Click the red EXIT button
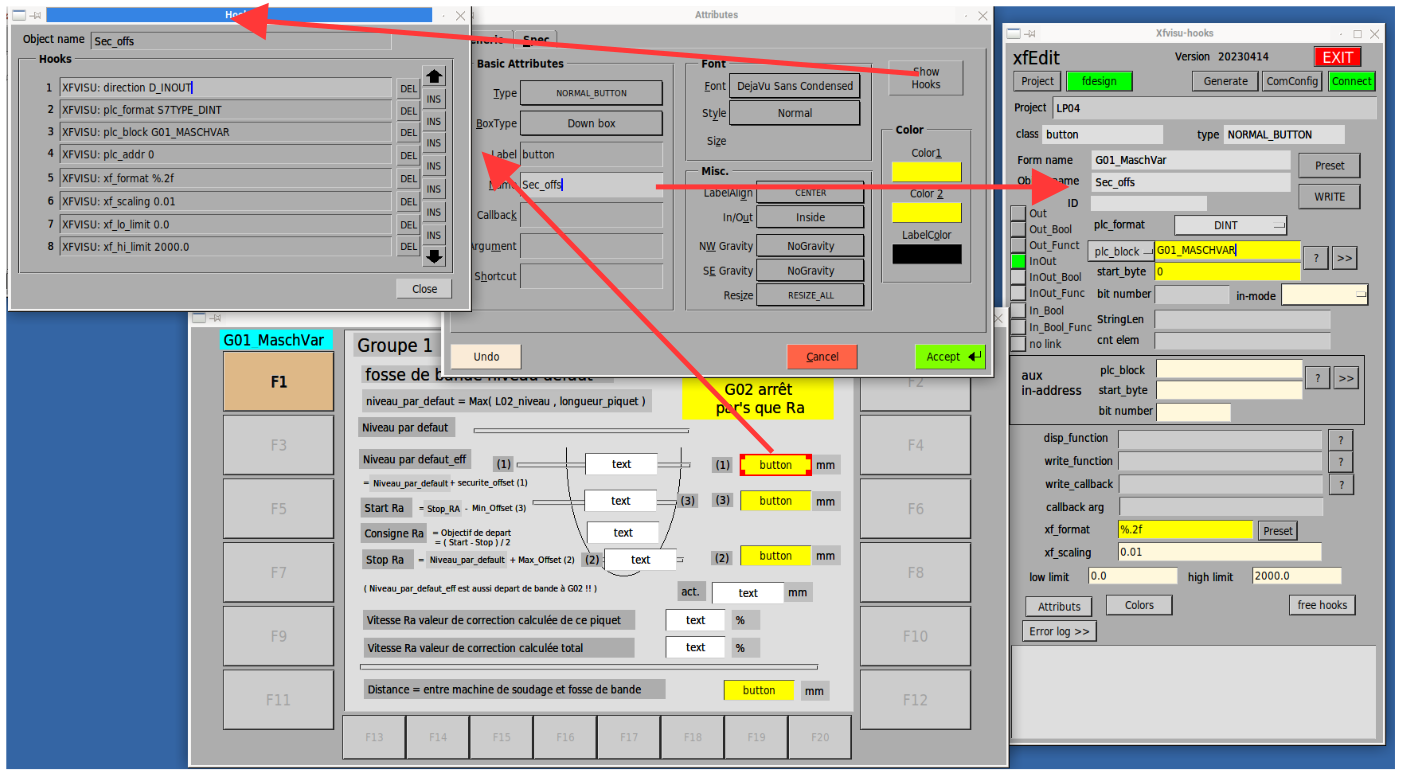Image resolution: width=1403 pixels, height=771 pixels. pos(1337,57)
